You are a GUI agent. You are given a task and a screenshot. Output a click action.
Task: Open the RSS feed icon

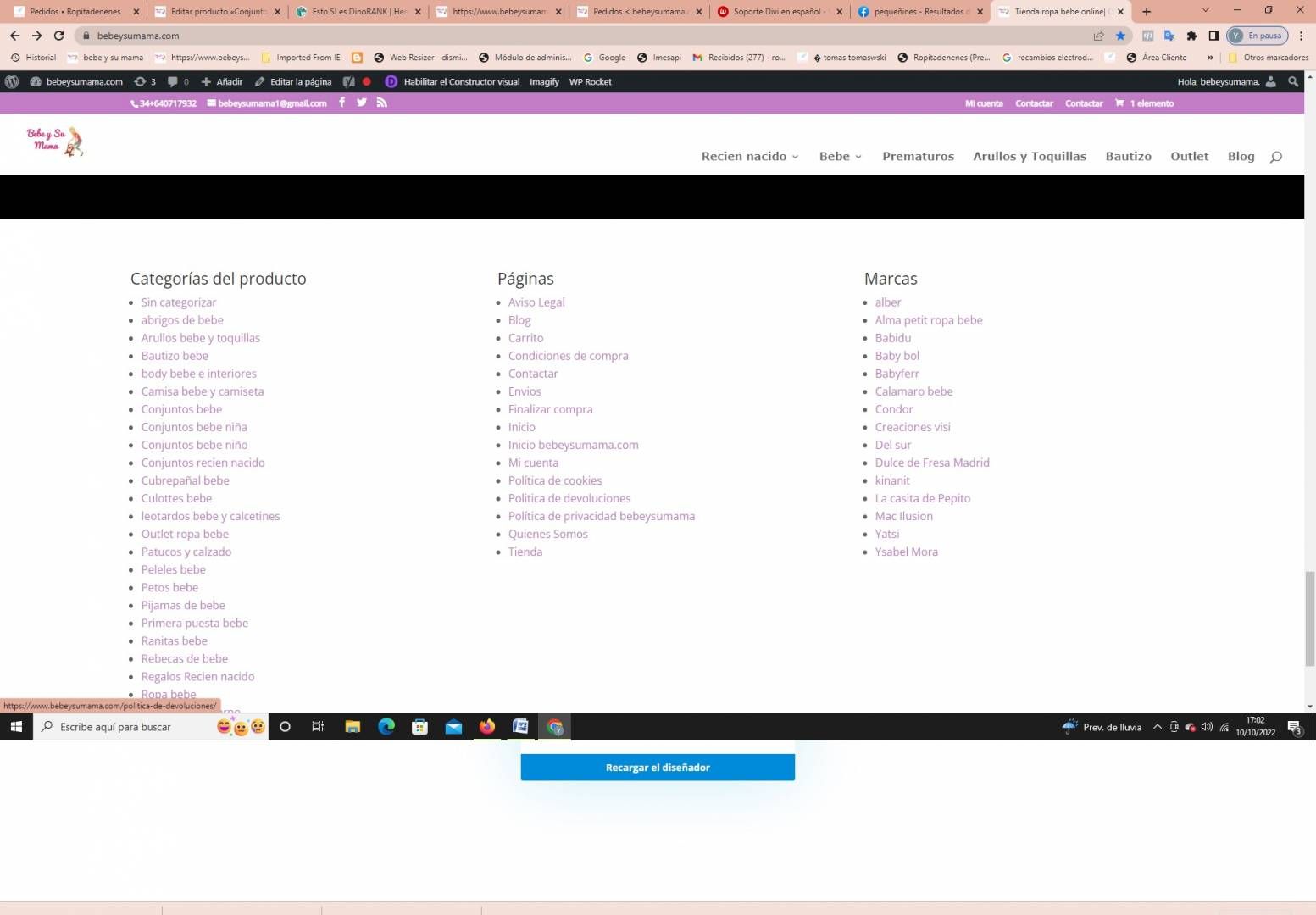(381, 103)
